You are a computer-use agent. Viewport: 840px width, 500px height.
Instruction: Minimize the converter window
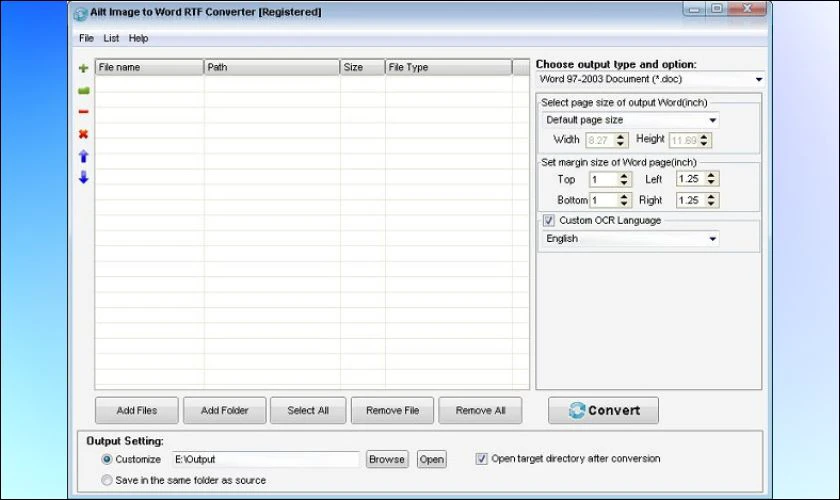pos(694,9)
